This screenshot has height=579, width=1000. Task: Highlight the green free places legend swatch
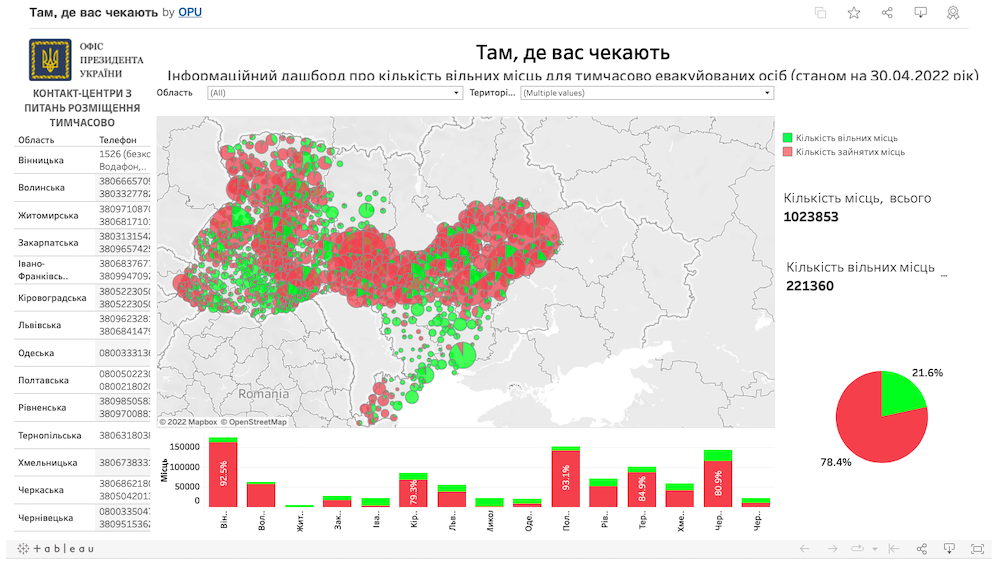pos(788,137)
